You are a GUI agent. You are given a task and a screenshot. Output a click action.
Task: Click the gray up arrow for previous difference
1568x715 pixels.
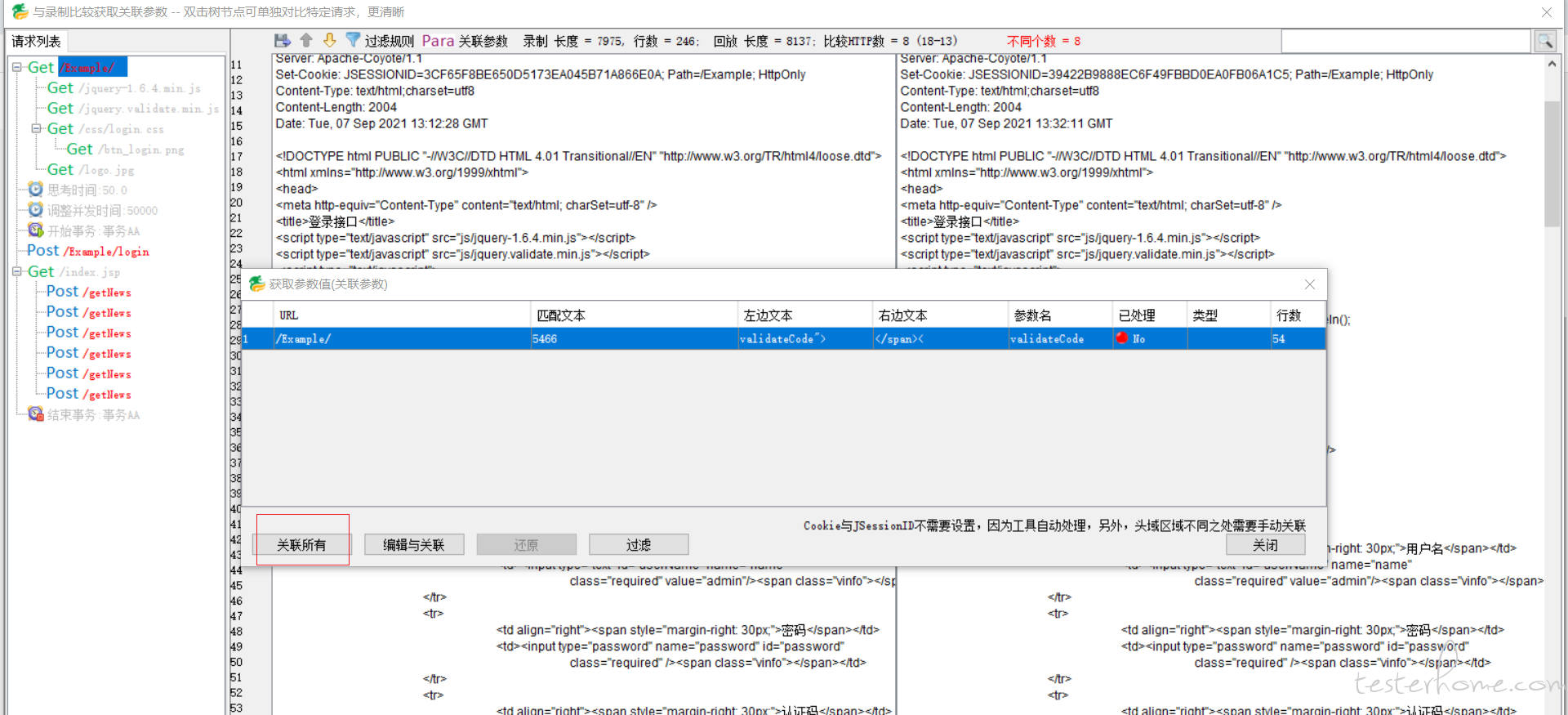click(306, 40)
